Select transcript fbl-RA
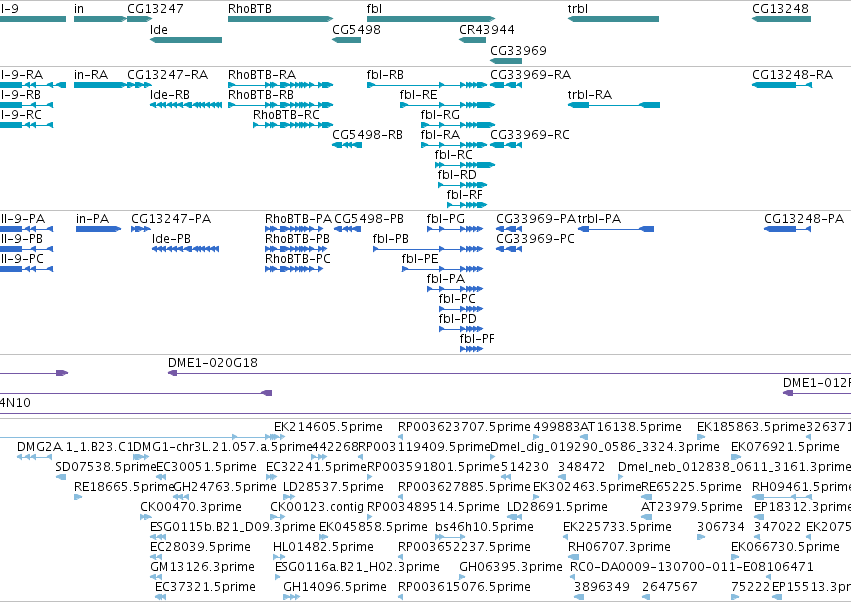851x602 pixels. 454,145
